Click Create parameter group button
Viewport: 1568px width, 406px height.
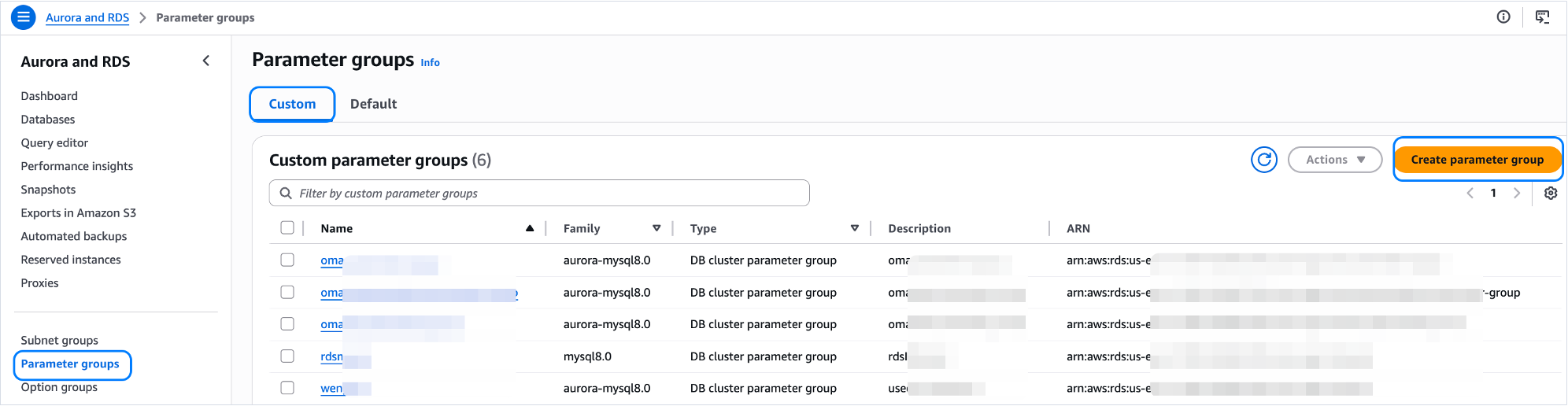tap(1477, 160)
